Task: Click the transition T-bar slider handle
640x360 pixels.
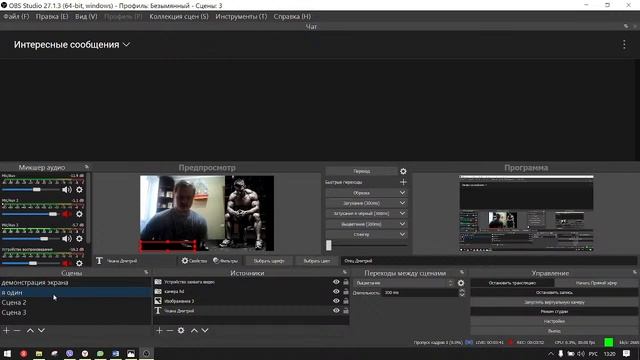Action: pos(329,245)
